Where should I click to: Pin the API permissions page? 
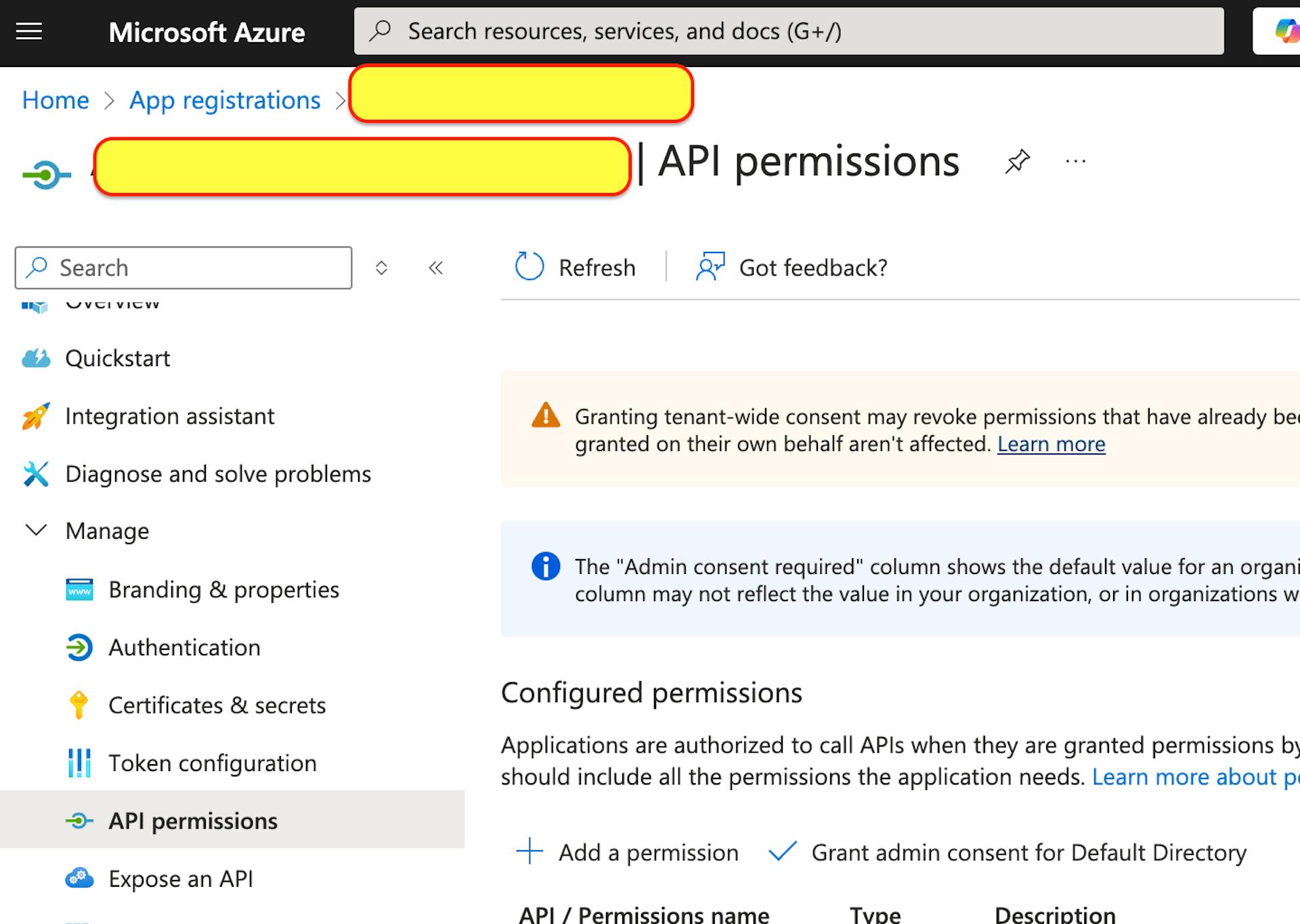pyautogui.click(x=1017, y=162)
